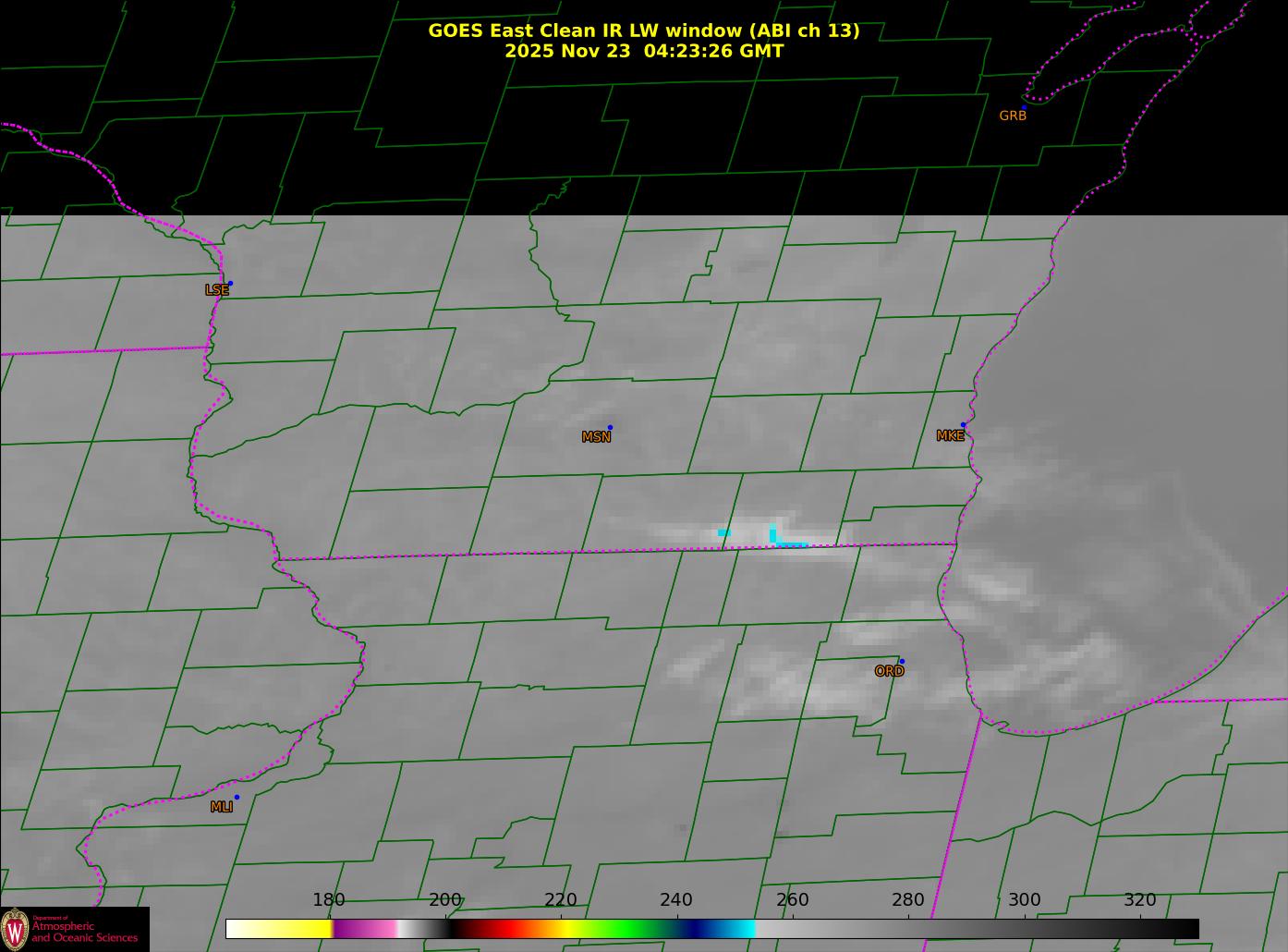
Task: Click the 260 colorbar label
Action: coord(792,900)
